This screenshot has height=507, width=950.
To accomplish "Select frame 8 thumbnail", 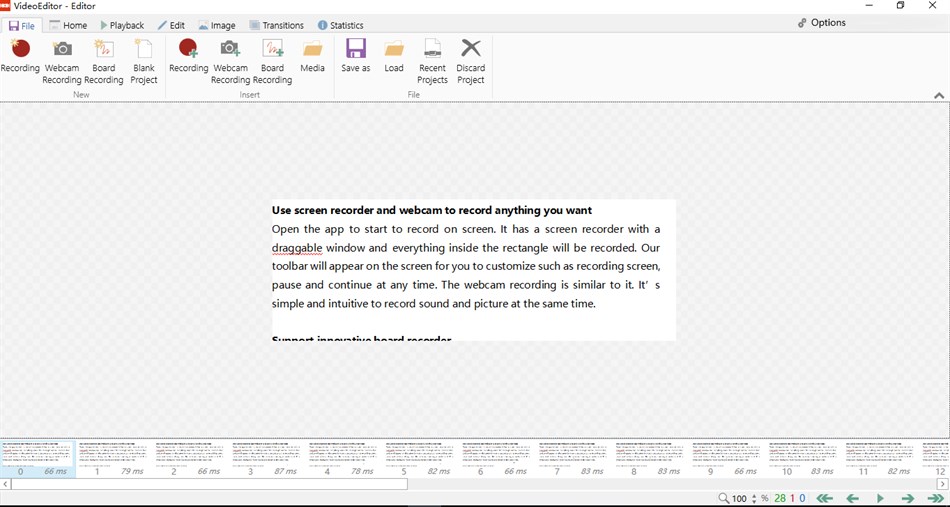I will 651,459.
